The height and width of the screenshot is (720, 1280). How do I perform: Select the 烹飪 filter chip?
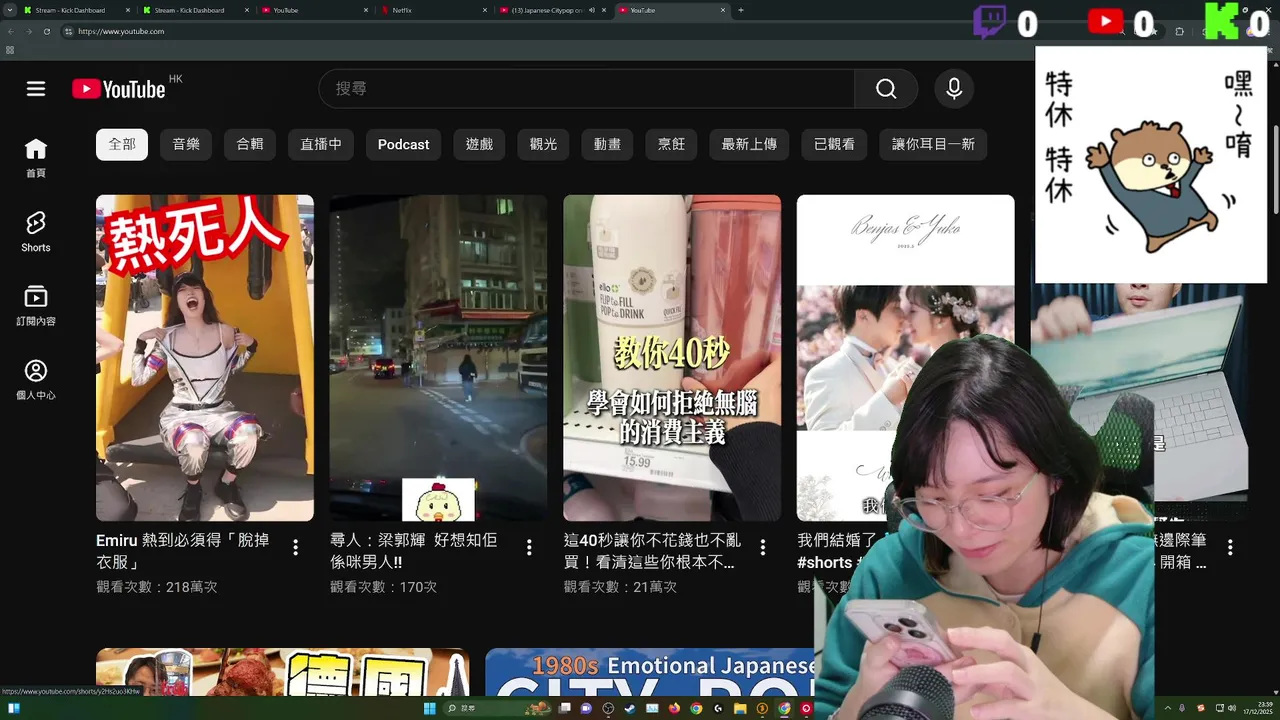pos(671,144)
